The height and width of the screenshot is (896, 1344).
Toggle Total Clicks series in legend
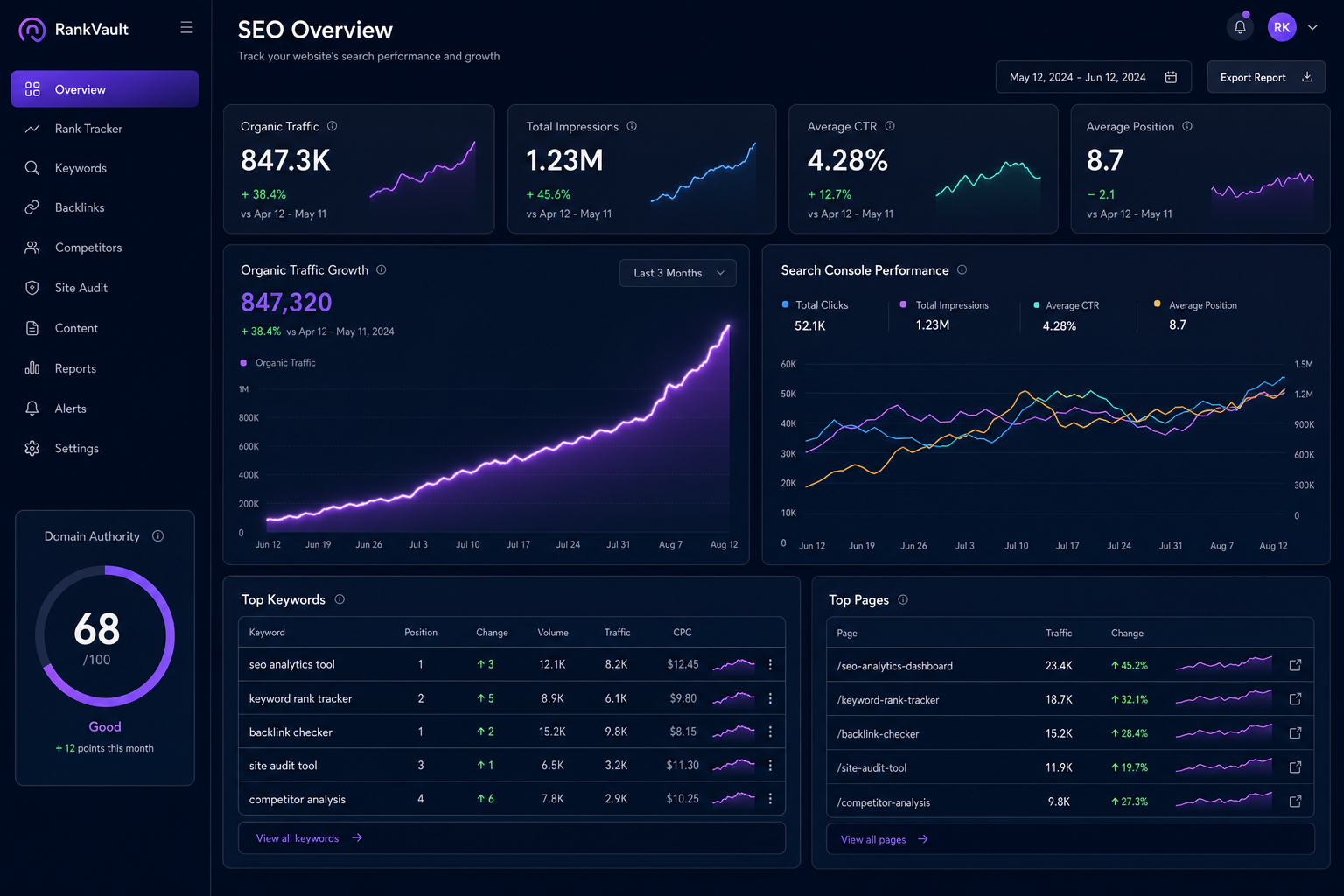815,304
